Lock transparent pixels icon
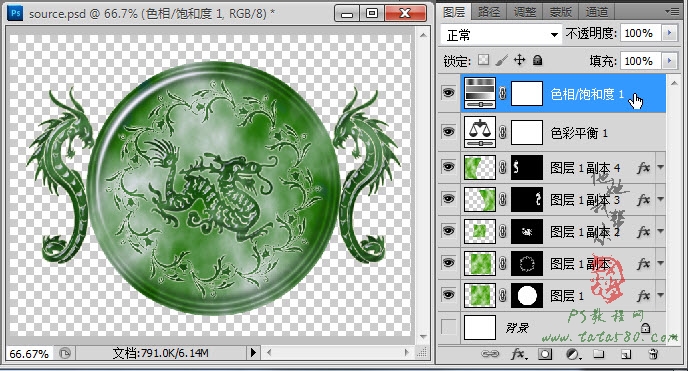688x371 pixels. 484,60
